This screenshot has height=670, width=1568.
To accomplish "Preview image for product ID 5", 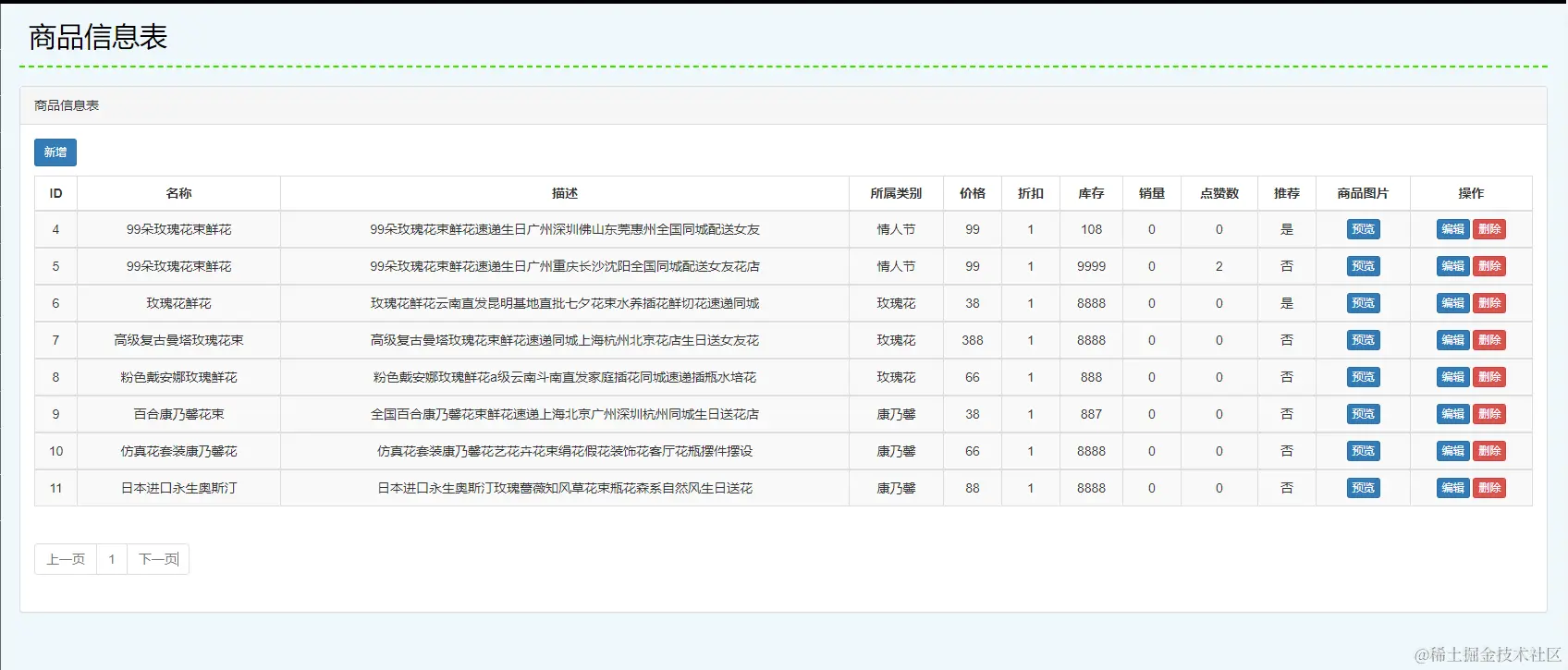I will [x=1363, y=266].
